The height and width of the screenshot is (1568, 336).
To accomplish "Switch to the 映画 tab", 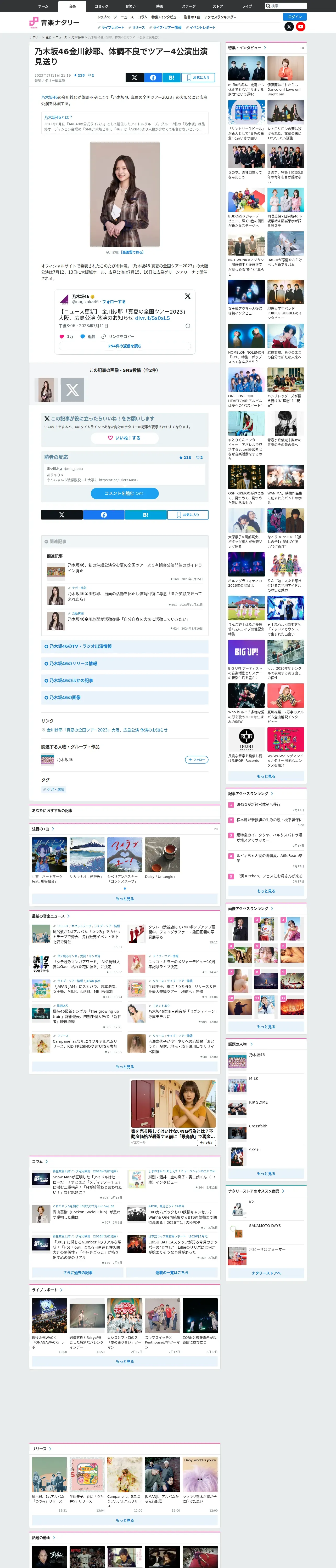I will point(160,6).
